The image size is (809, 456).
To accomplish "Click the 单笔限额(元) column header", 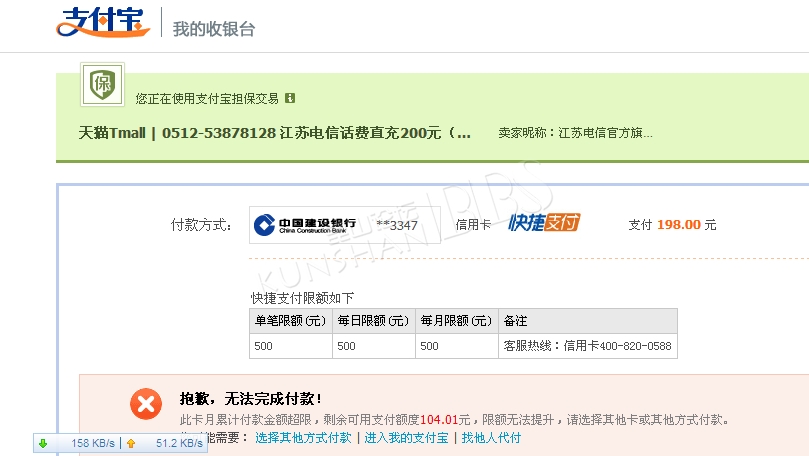I will pyautogui.click(x=290, y=321).
